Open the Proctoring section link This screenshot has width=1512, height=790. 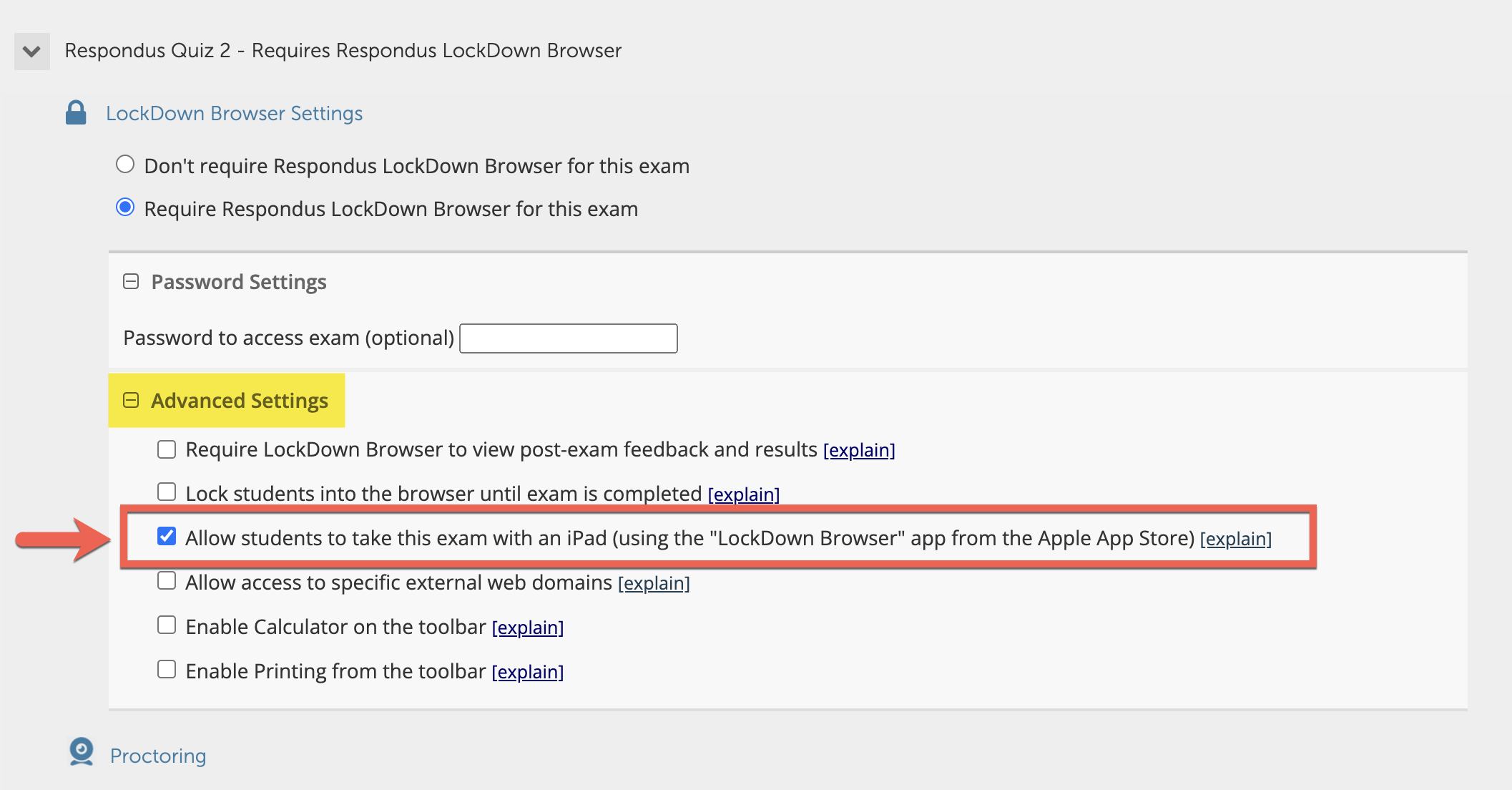(158, 756)
